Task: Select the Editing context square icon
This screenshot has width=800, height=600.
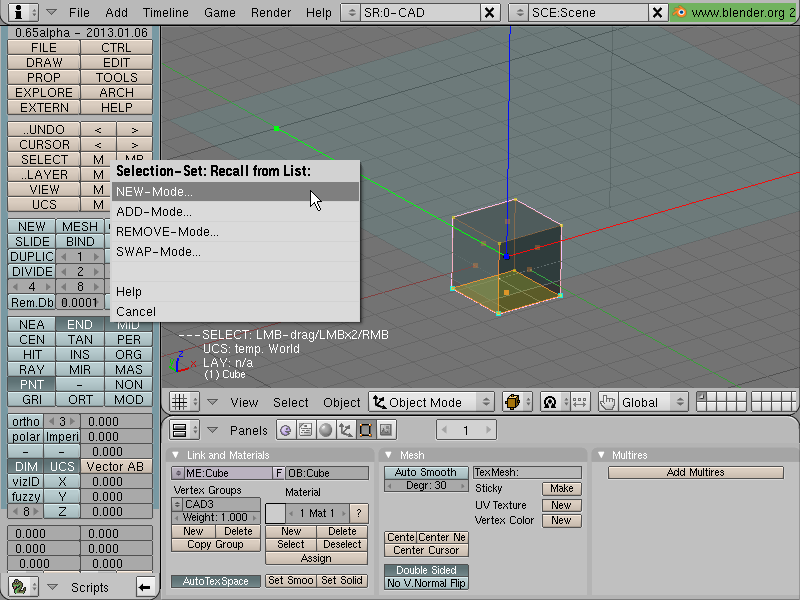Action: 365,430
